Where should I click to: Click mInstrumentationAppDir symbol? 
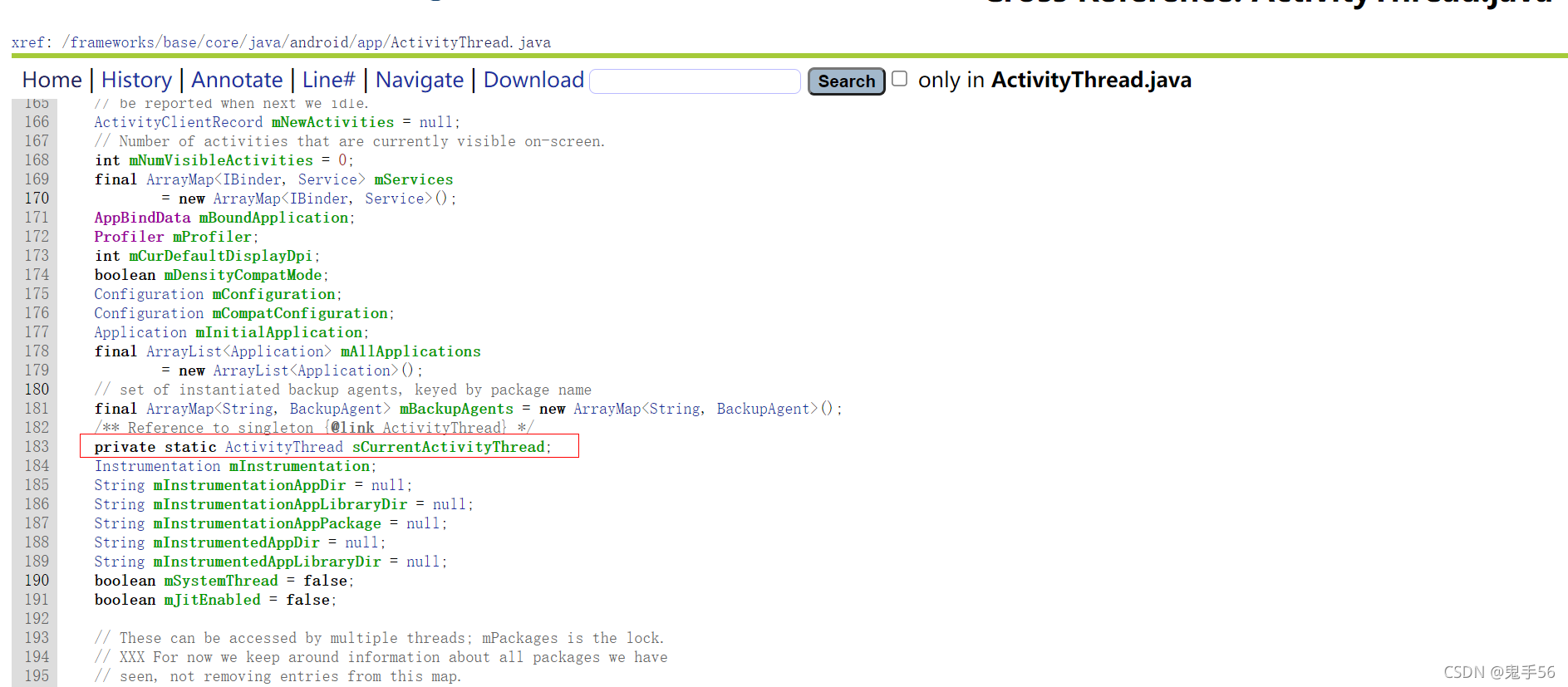(x=249, y=485)
